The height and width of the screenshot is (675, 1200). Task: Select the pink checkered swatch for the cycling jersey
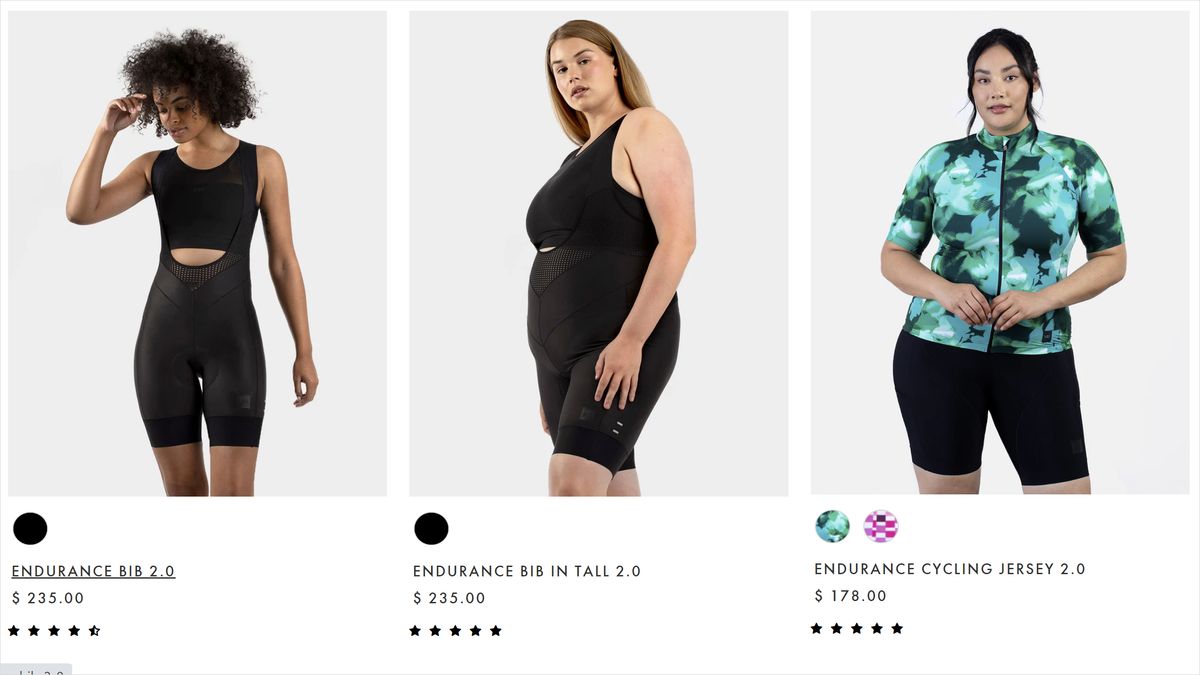click(878, 525)
